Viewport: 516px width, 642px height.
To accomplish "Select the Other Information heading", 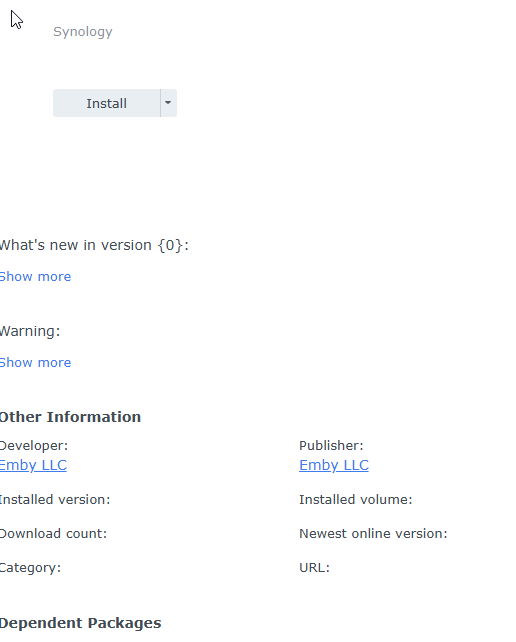I will 70,417.
